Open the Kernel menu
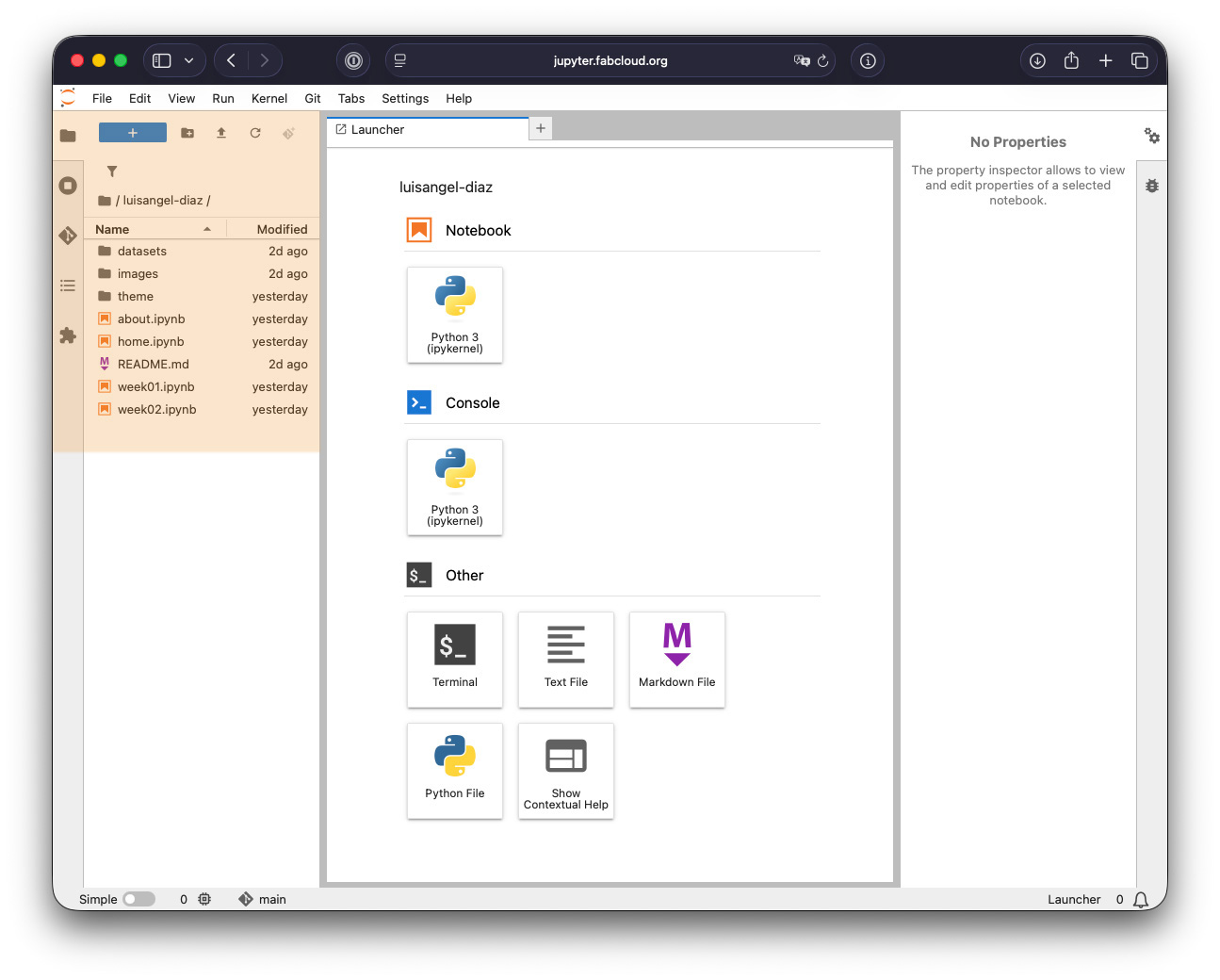 click(268, 98)
